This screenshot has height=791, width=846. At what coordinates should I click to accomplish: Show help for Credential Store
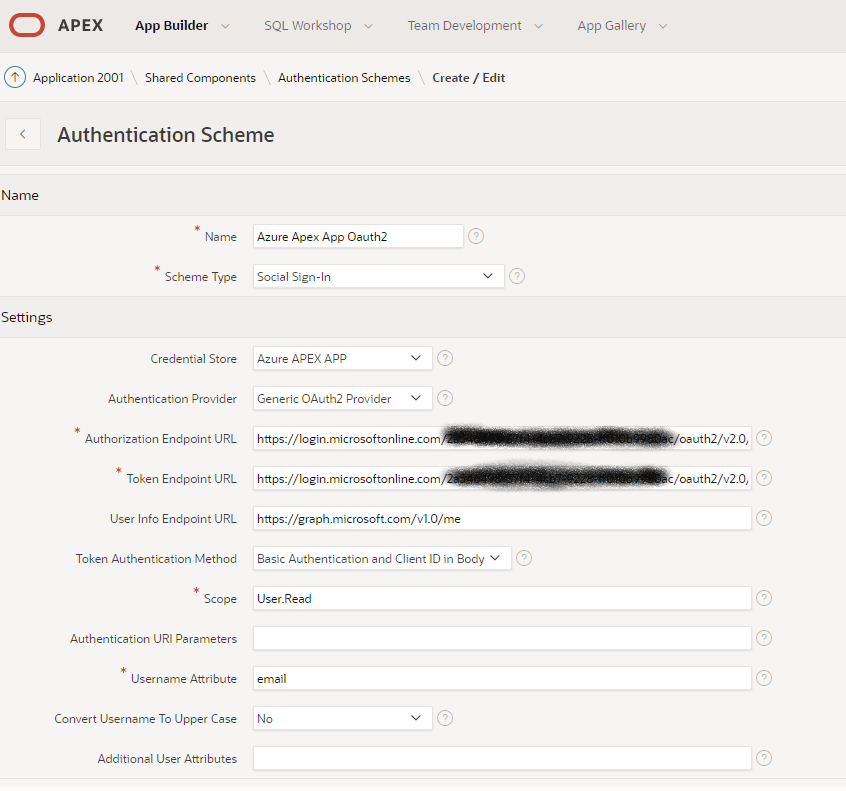point(445,358)
